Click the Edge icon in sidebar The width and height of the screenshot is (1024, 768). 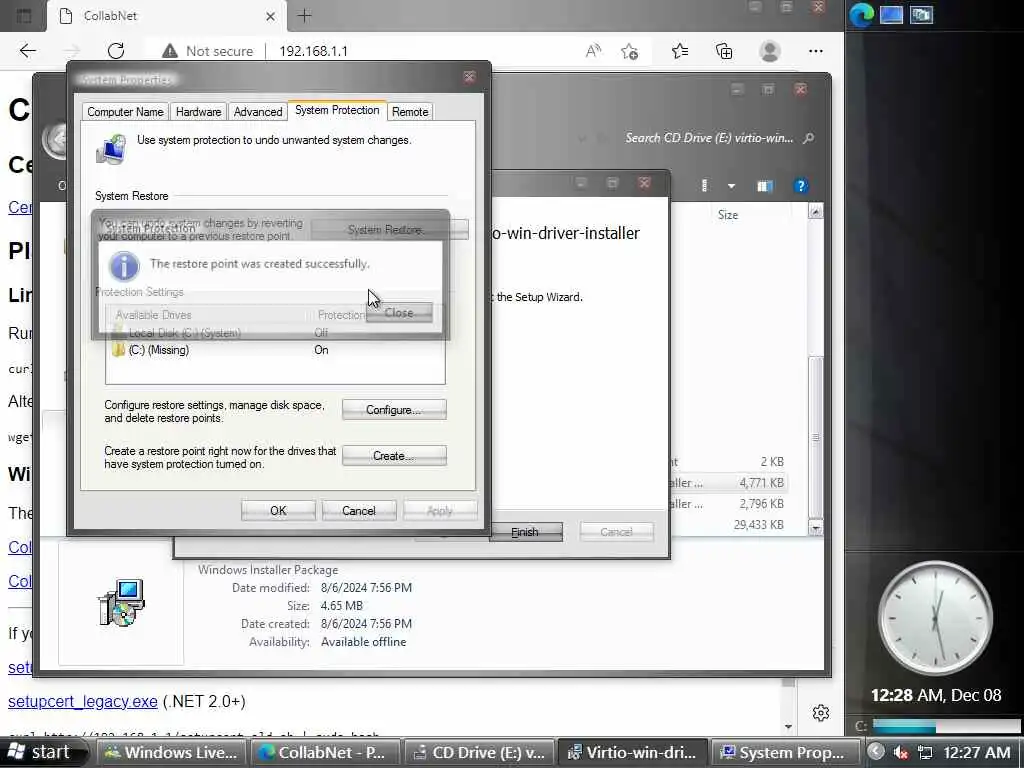tap(861, 14)
